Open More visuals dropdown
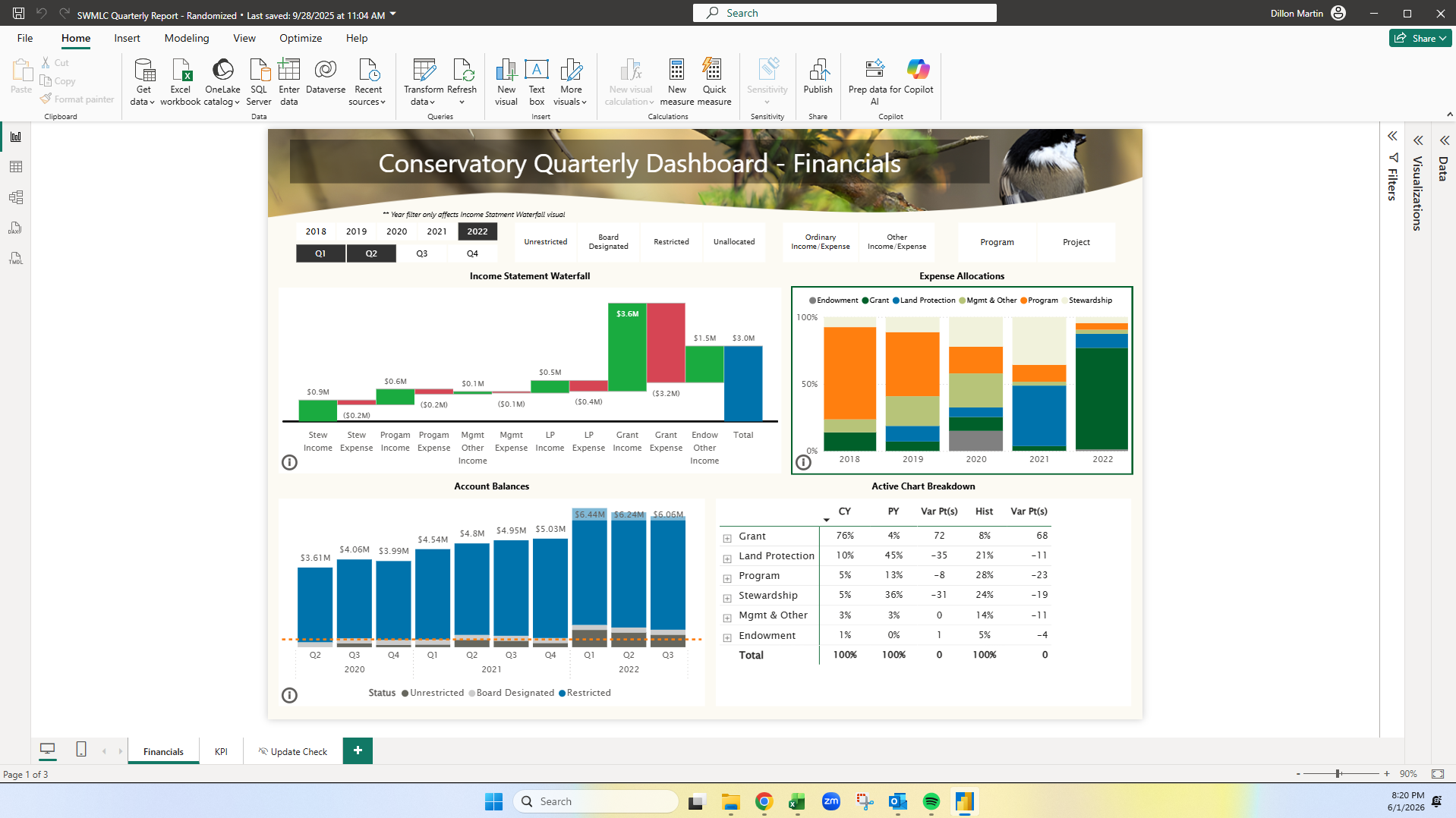This screenshot has height=818, width=1456. tap(571, 82)
